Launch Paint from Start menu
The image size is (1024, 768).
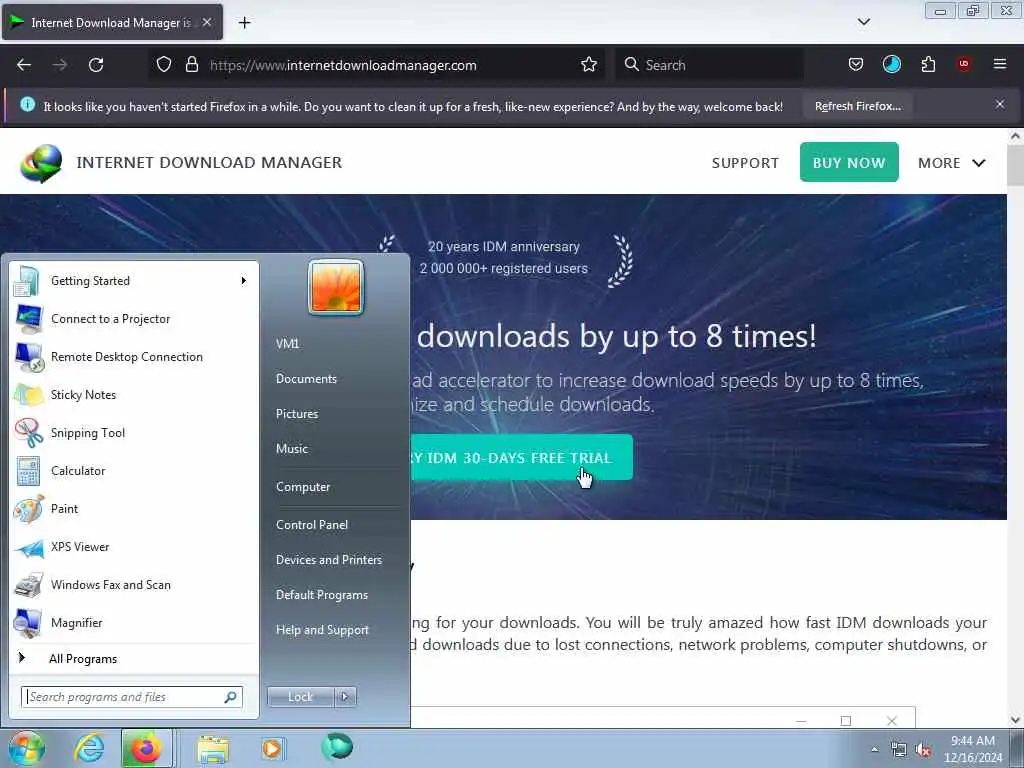pos(134,509)
